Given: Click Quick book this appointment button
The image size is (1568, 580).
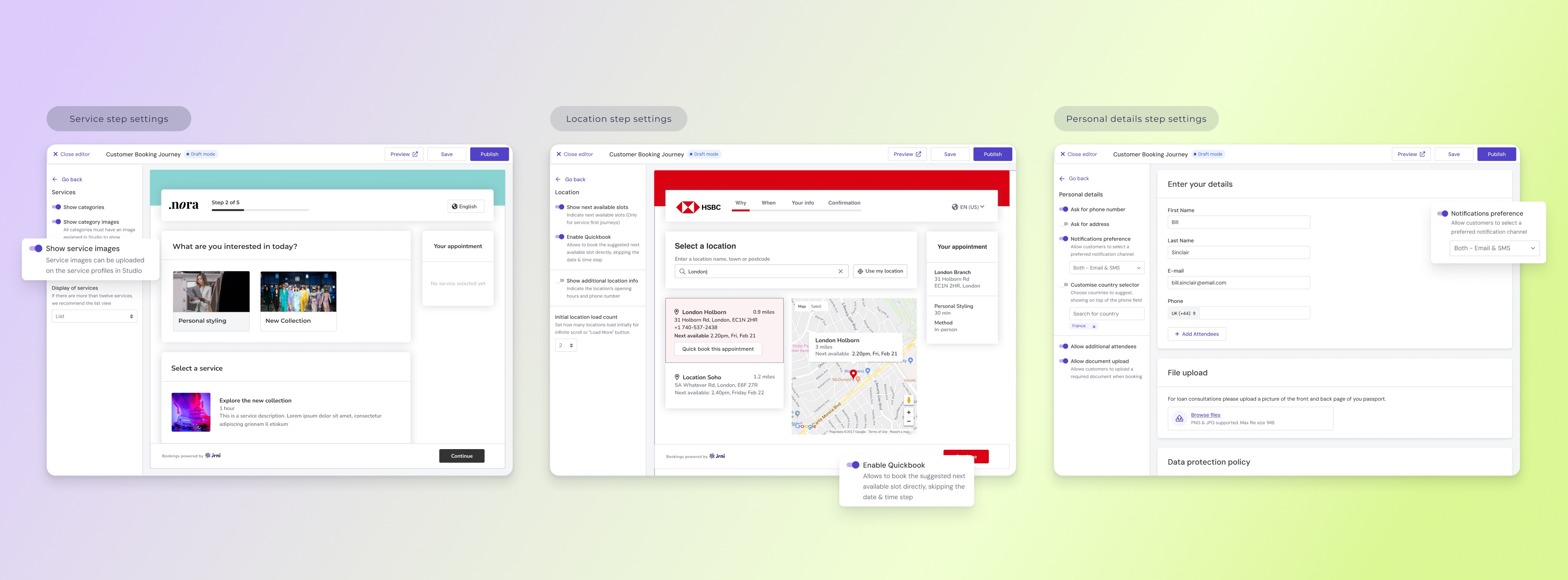Looking at the screenshot, I should [718, 349].
